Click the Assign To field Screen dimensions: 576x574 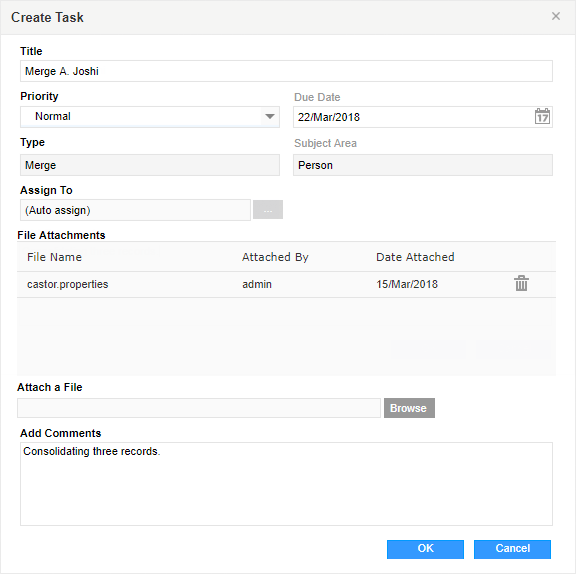[135, 210]
